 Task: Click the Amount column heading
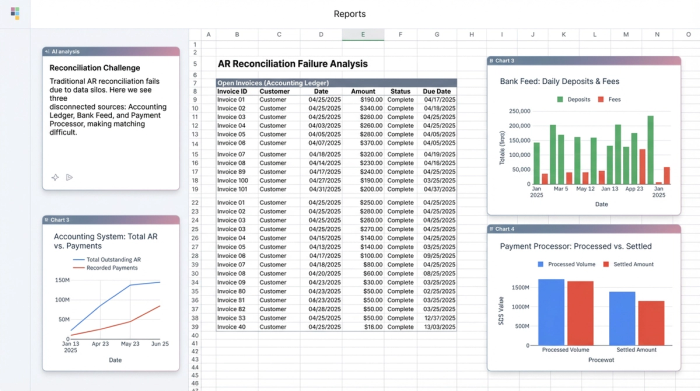[363, 92]
